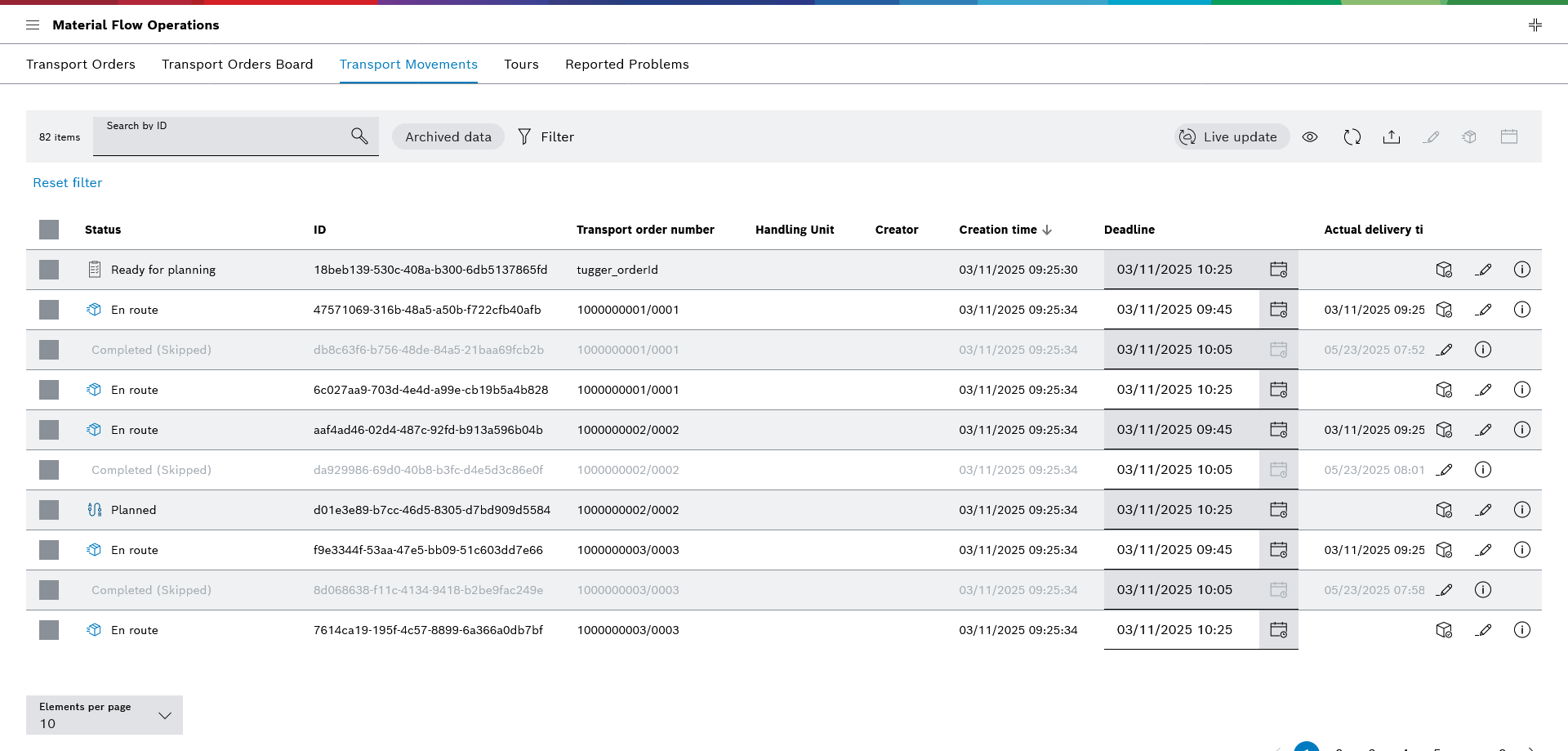The height and width of the screenshot is (751, 1568).
Task: Check the row with ID 47571069
Action: [49, 310]
